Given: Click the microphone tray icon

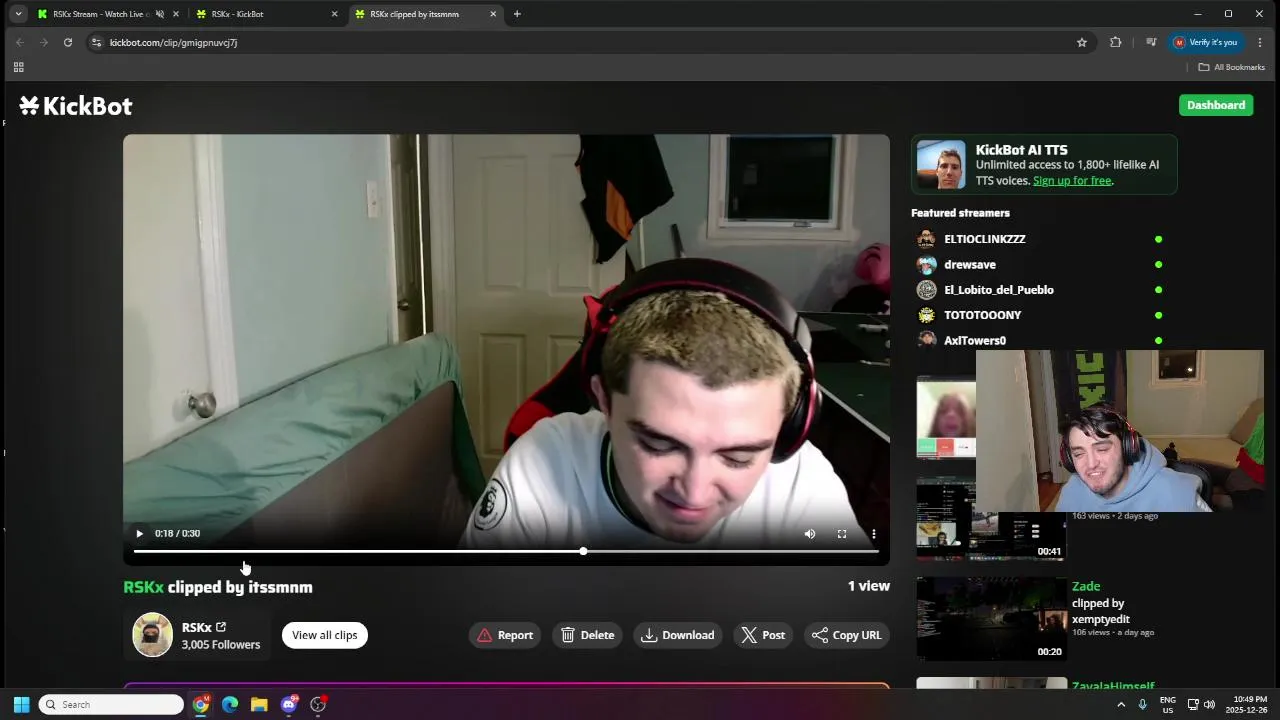Looking at the screenshot, I should [1143, 705].
